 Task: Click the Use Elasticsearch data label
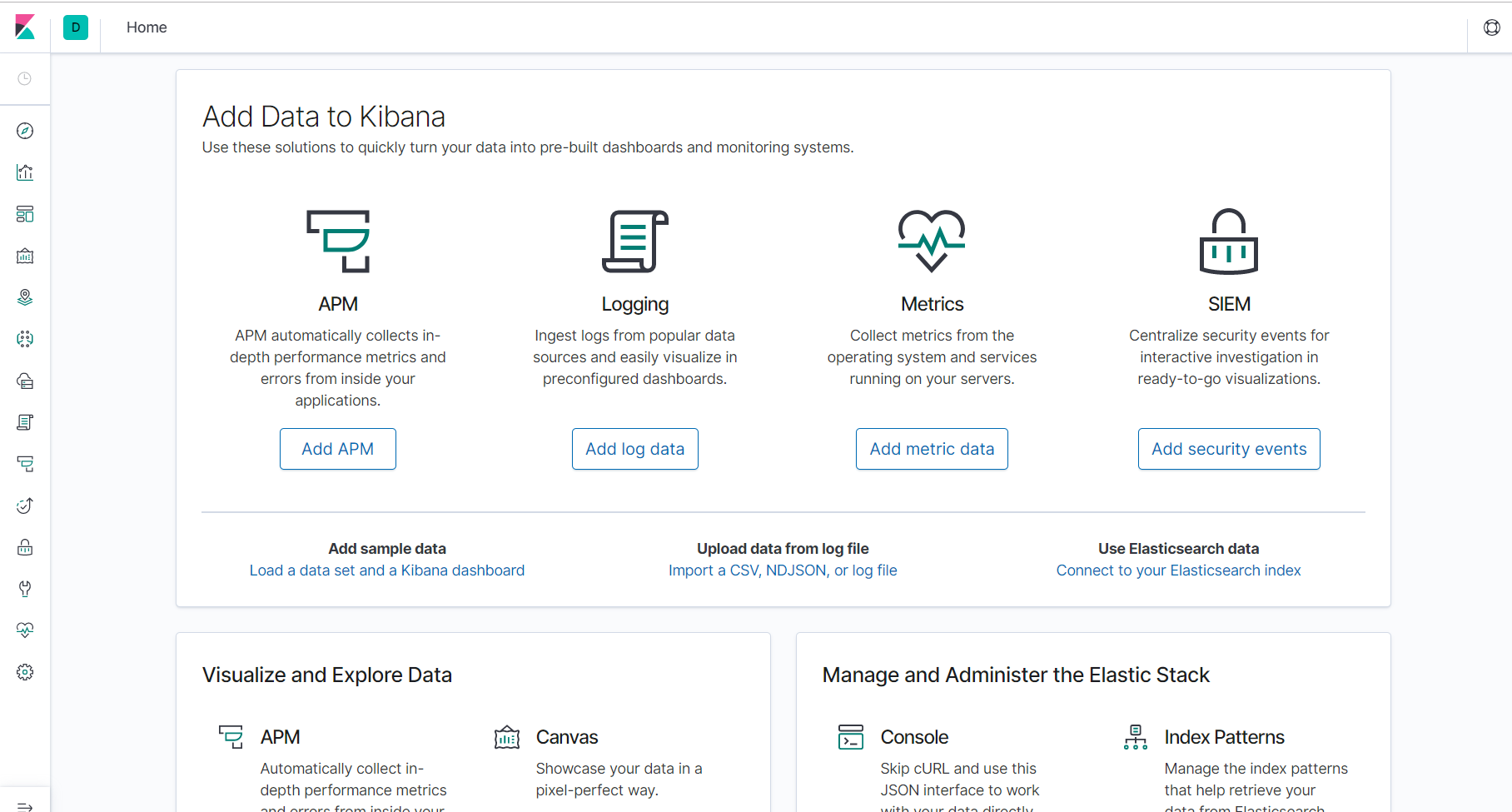click(1178, 549)
